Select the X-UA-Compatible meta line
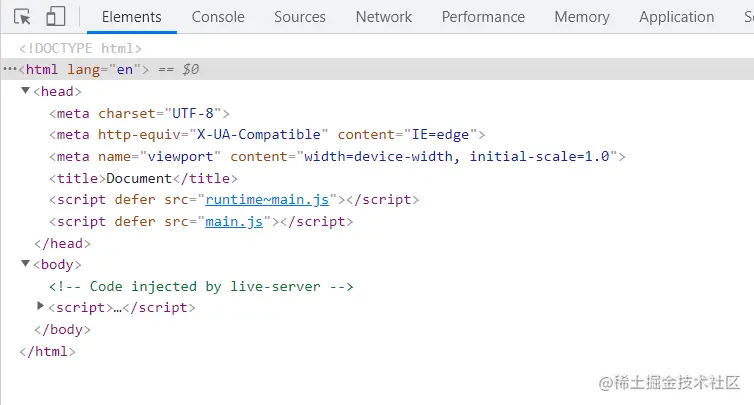Image resolution: width=754 pixels, height=405 pixels. pos(267,135)
